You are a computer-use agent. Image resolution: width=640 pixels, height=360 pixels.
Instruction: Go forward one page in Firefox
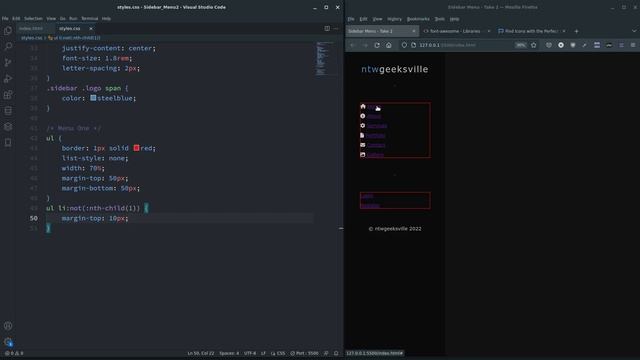point(365,45)
